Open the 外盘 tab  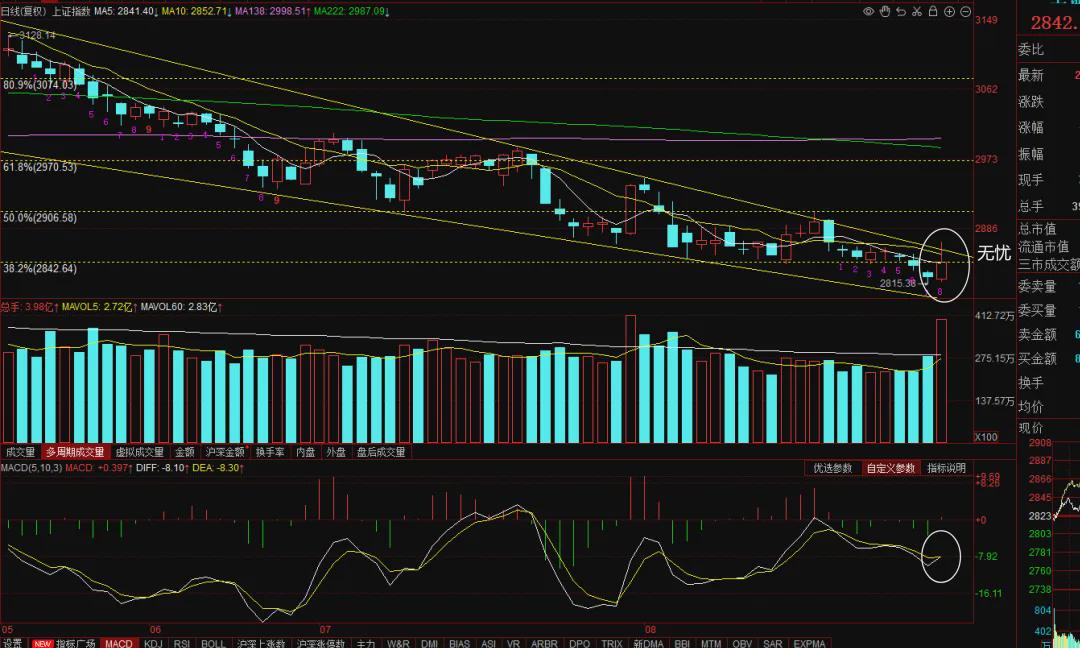[x=336, y=452]
